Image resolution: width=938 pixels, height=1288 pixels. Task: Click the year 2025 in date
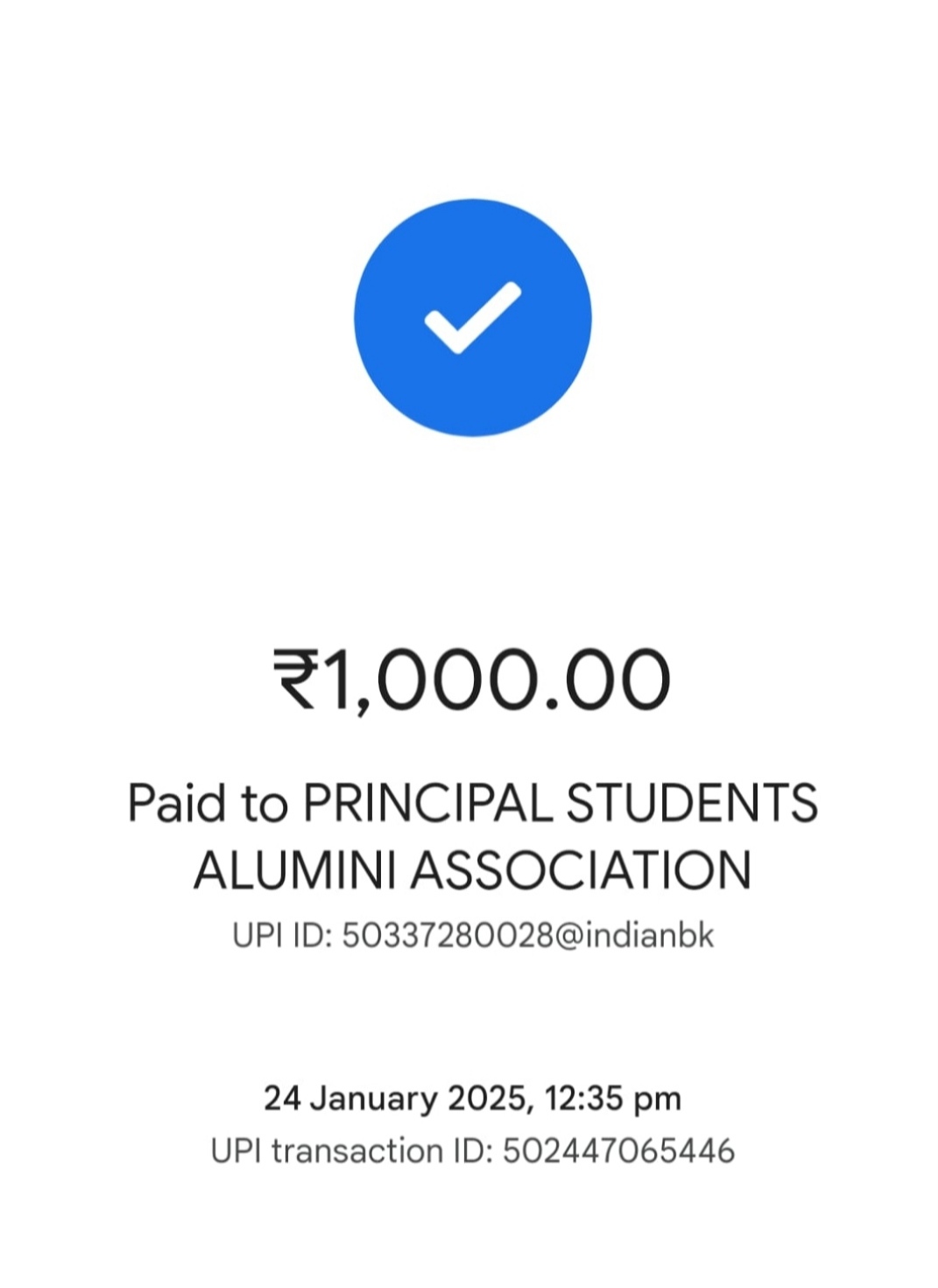click(x=487, y=1098)
